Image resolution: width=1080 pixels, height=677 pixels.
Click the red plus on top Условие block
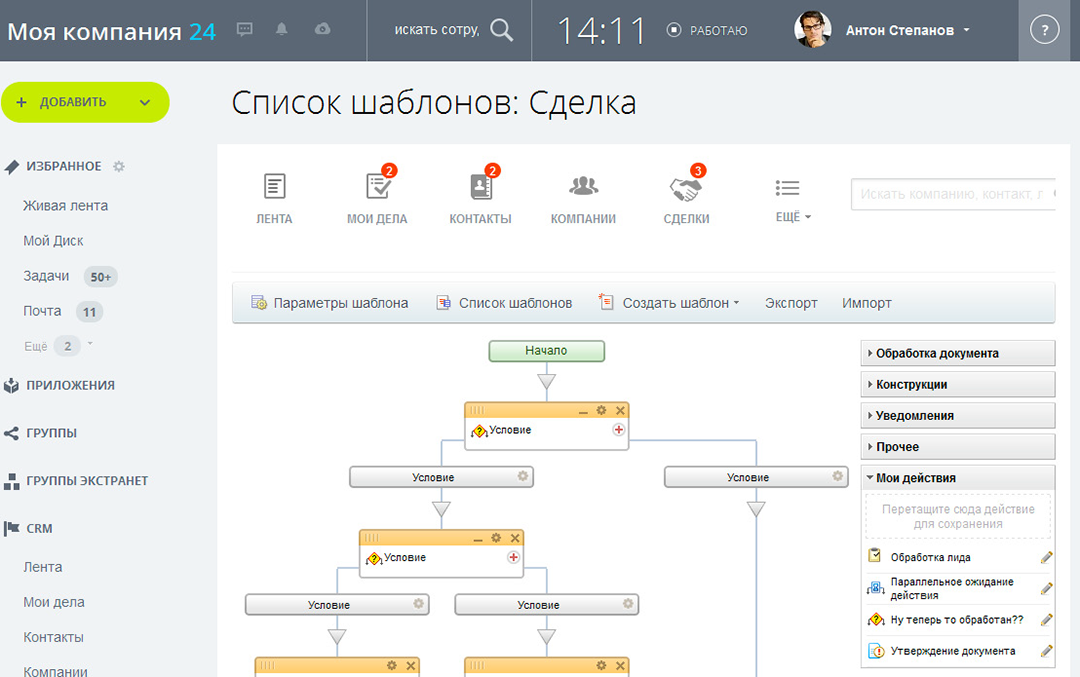click(618, 430)
